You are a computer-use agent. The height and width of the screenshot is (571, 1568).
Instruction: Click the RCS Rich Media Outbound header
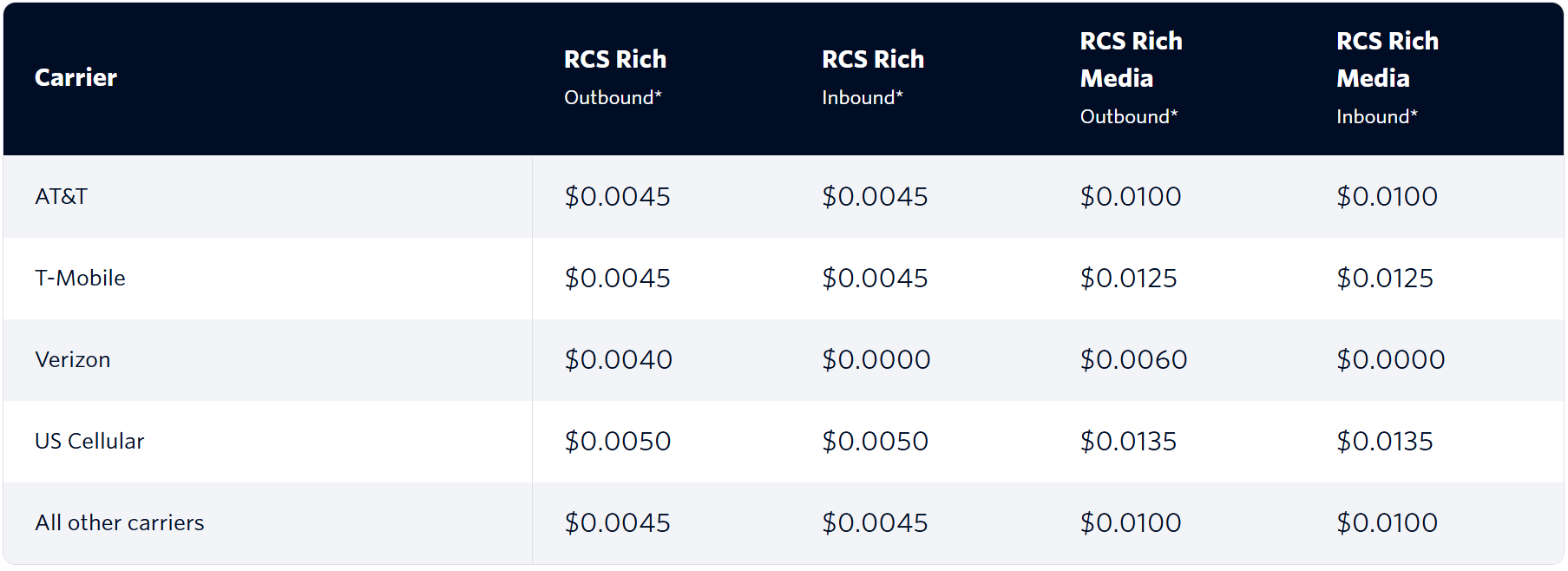[1131, 78]
